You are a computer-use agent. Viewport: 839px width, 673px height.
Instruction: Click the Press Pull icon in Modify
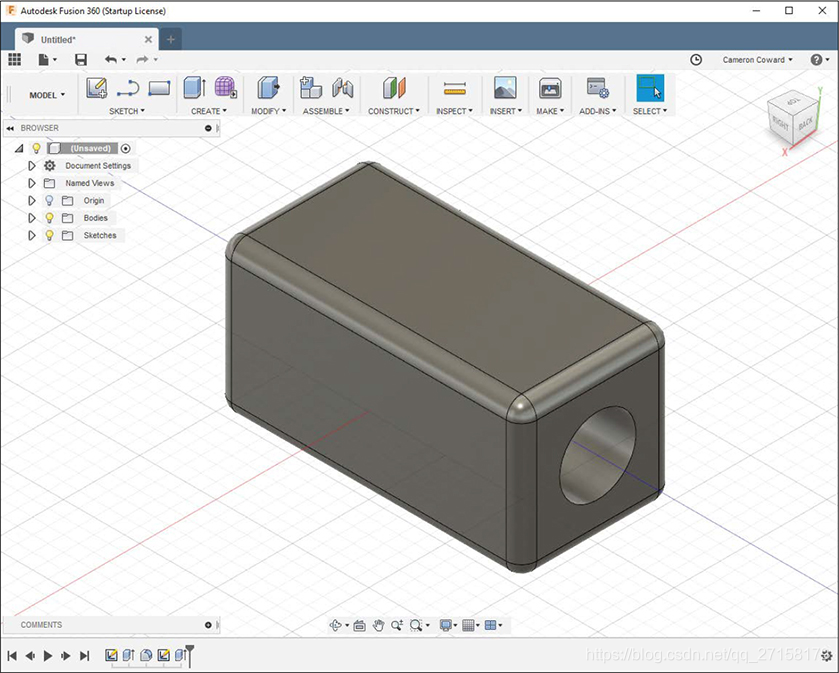267,88
